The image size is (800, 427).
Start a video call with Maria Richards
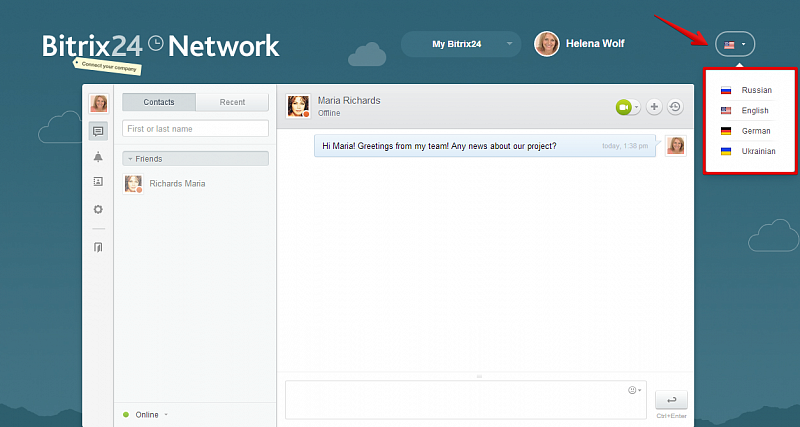[623, 107]
